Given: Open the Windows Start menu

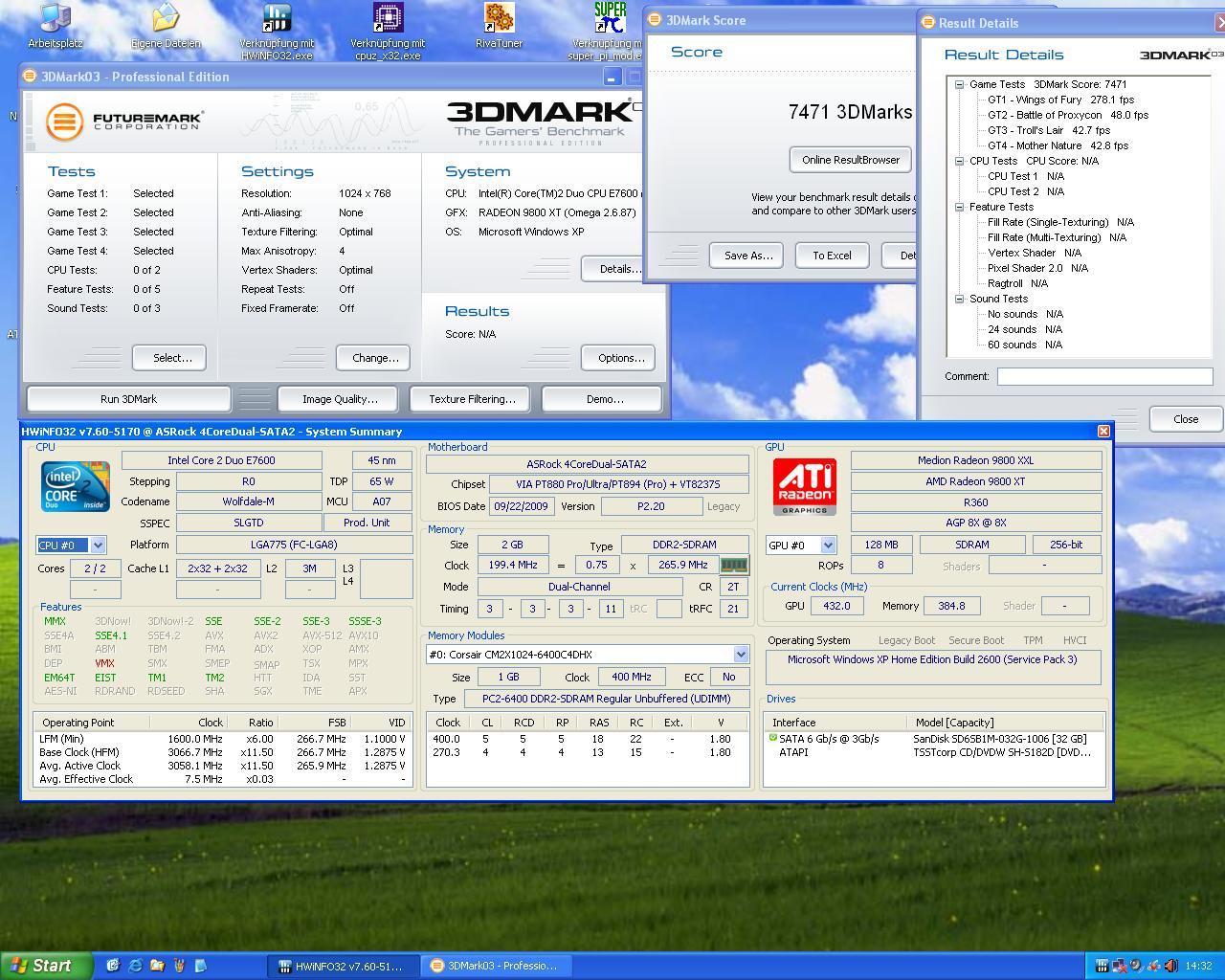Looking at the screenshot, I should point(47,966).
